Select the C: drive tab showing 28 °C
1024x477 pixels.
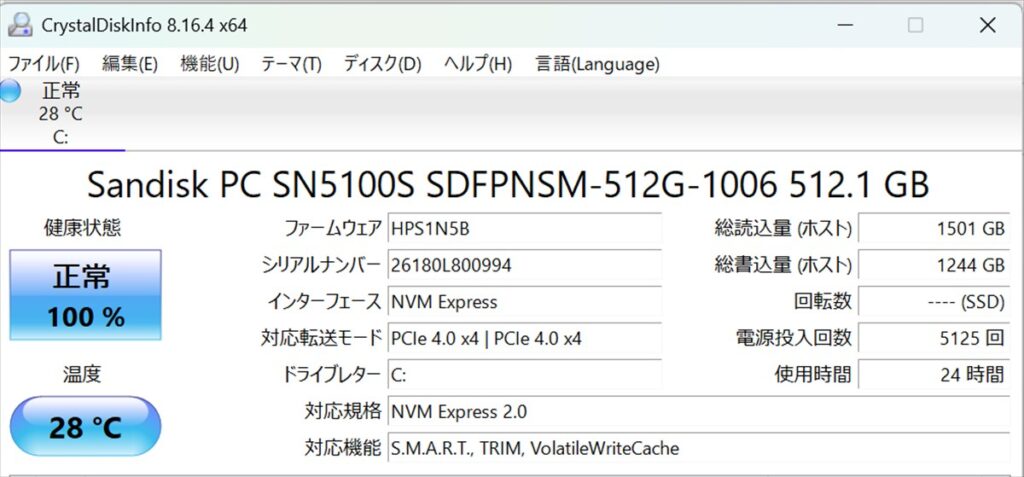pyautogui.click(x=61, y=113)
